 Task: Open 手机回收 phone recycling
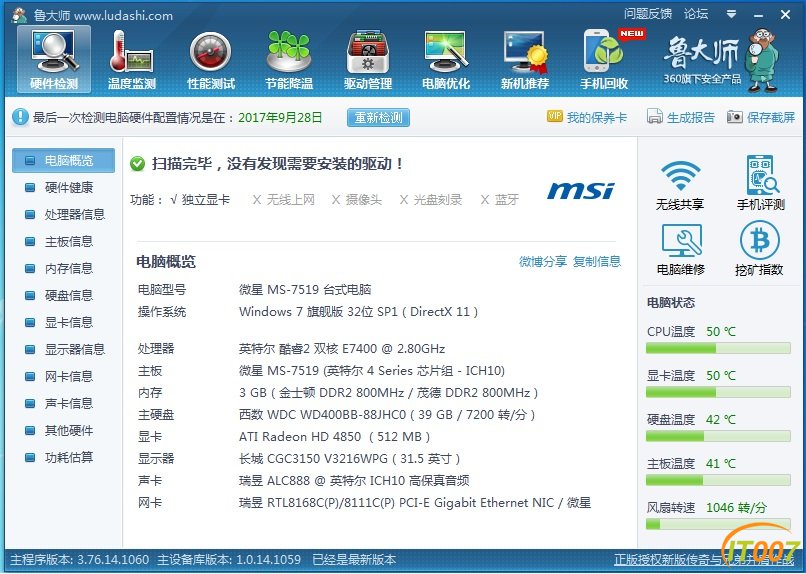pyautogui.click(x=604, y=60)
